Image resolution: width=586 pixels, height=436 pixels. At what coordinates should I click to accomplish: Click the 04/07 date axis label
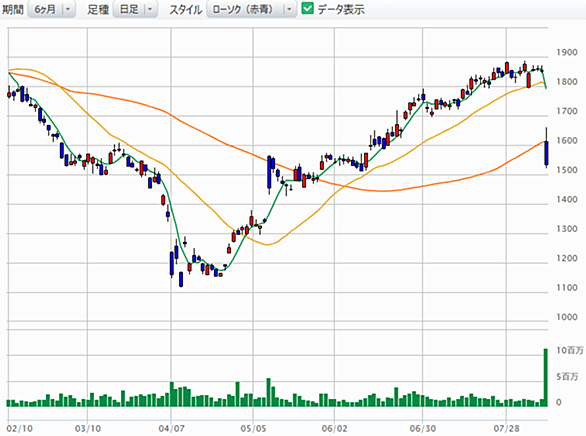point(171,429)
